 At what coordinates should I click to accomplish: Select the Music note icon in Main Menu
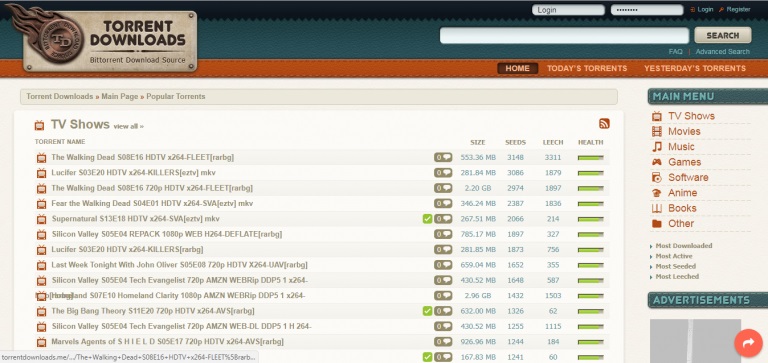657,146
